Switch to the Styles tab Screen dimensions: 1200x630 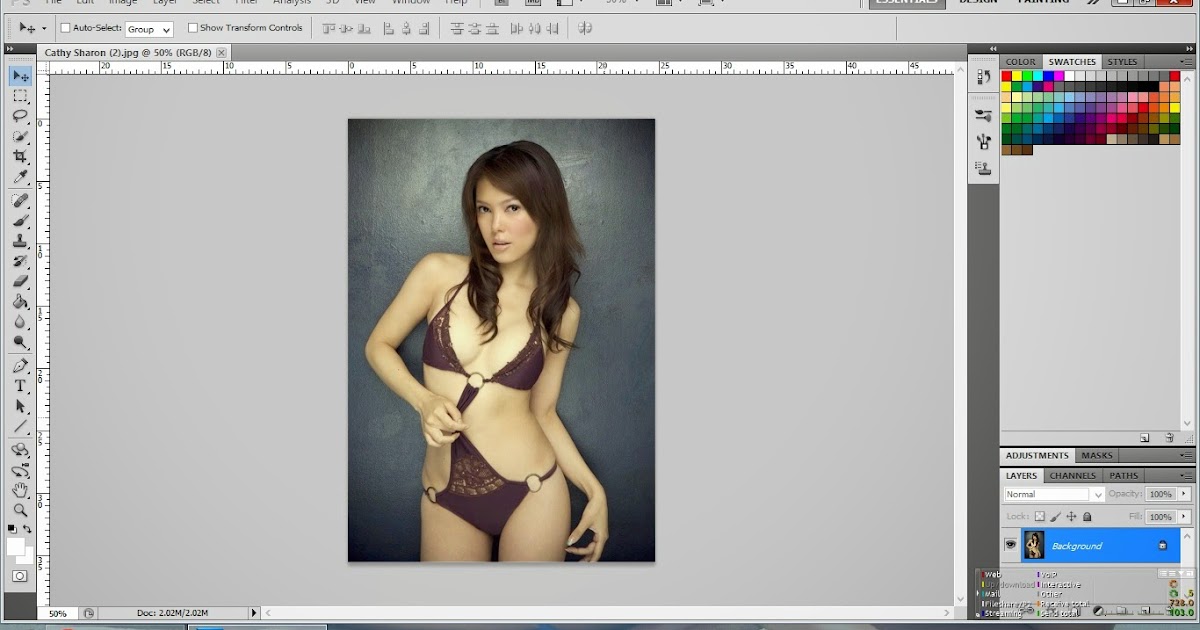(1122, 62)
